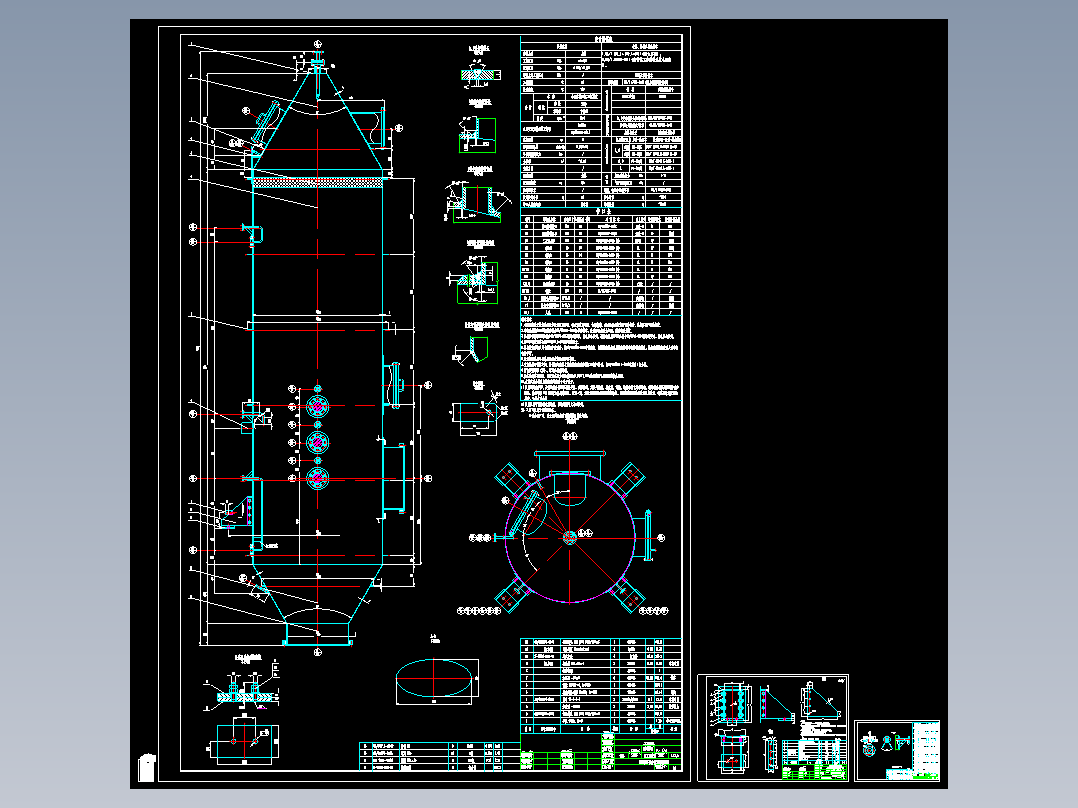The width and height of the screenshot is (1078, 808).
Task: Click the design data table at top right
Action: [601, 122]
